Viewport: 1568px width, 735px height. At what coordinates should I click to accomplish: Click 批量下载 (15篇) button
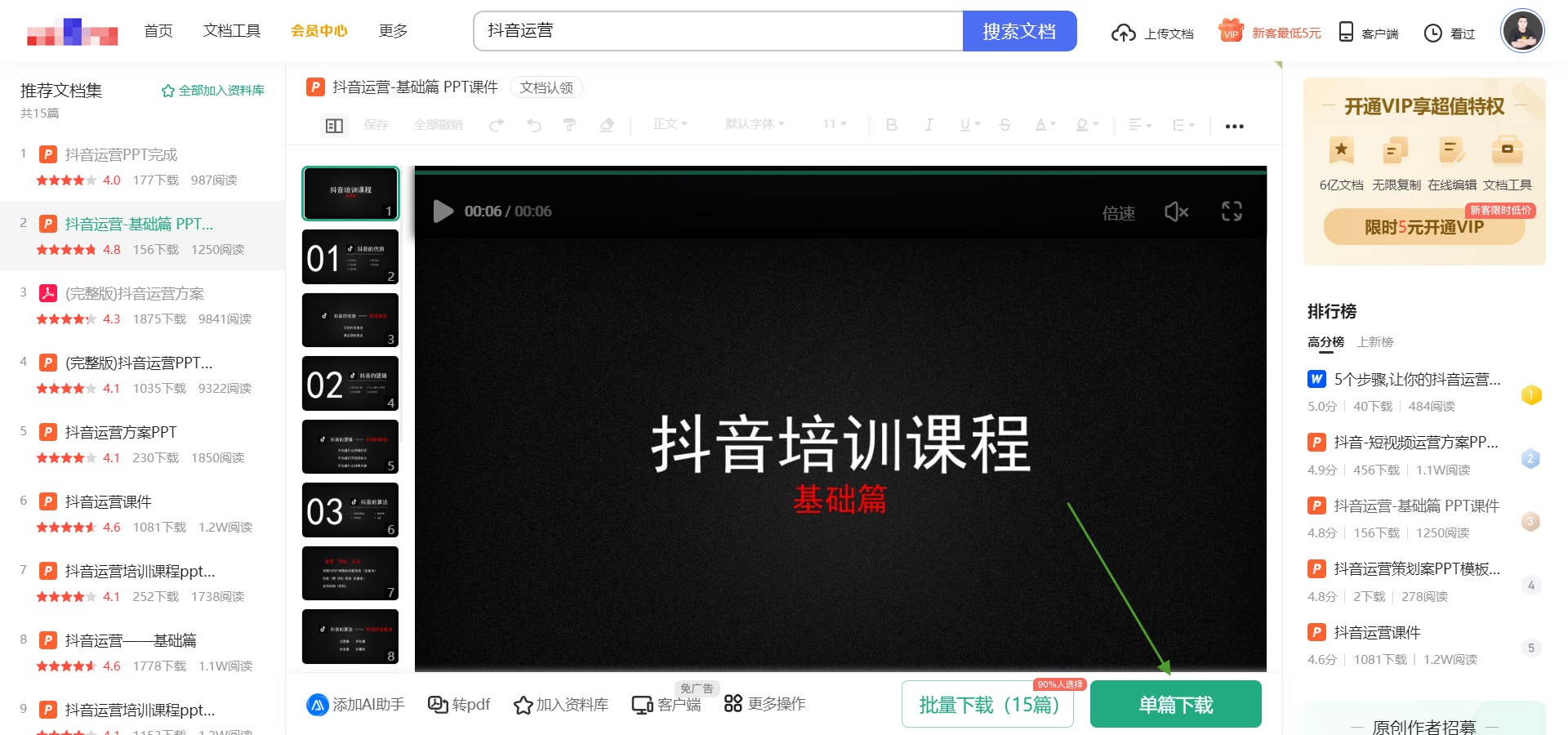click(x=988, y=705)
